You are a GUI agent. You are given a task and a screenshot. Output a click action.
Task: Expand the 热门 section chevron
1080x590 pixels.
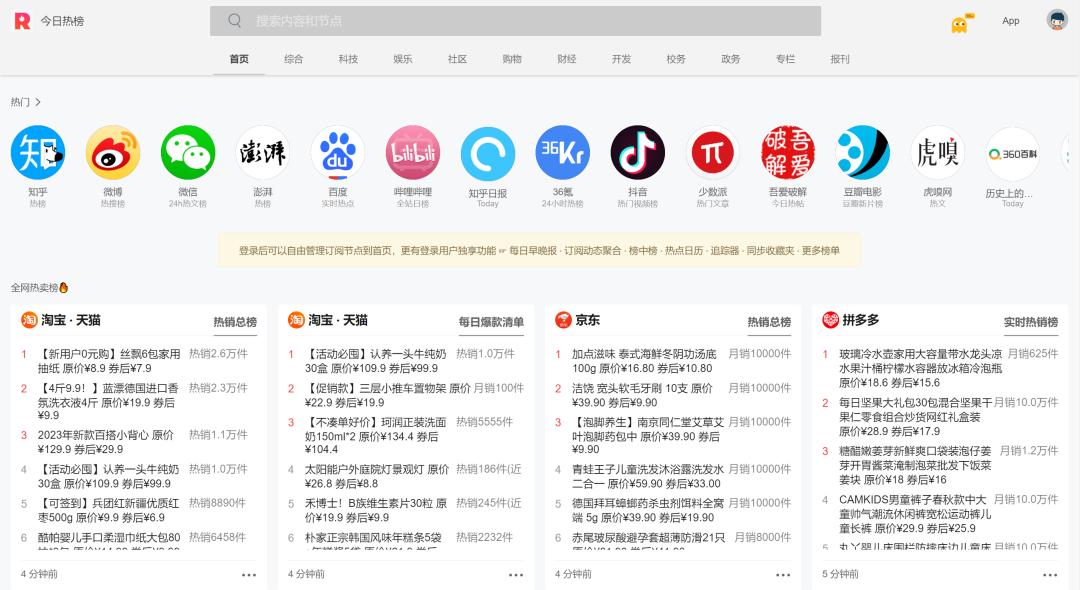38,102
